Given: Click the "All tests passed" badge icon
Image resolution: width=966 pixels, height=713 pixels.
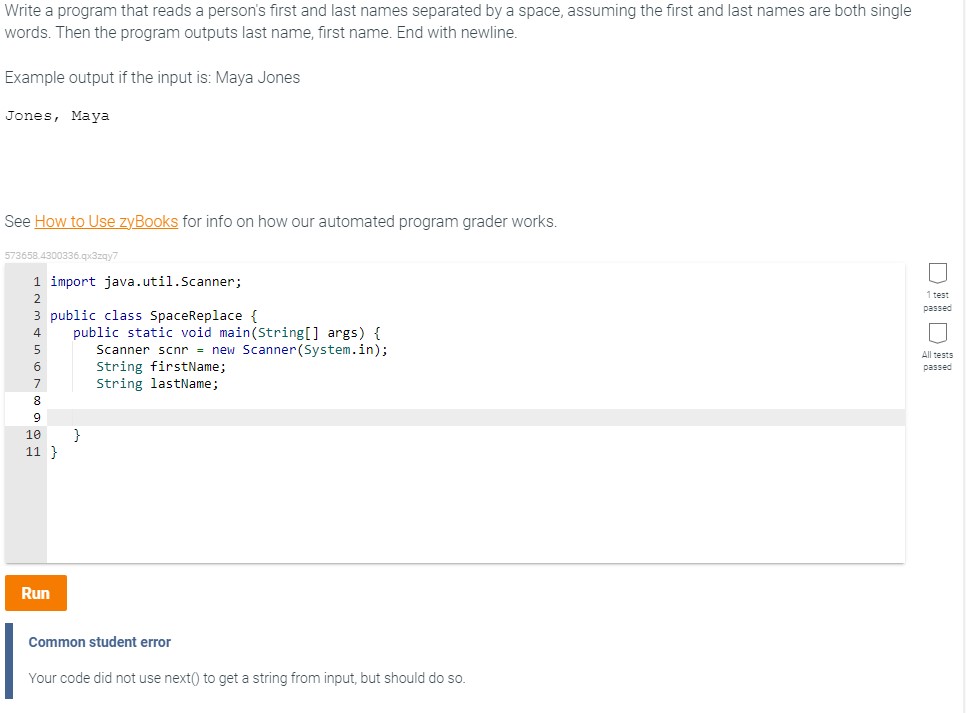Looking at the screenshot, I should pos(937,333).
